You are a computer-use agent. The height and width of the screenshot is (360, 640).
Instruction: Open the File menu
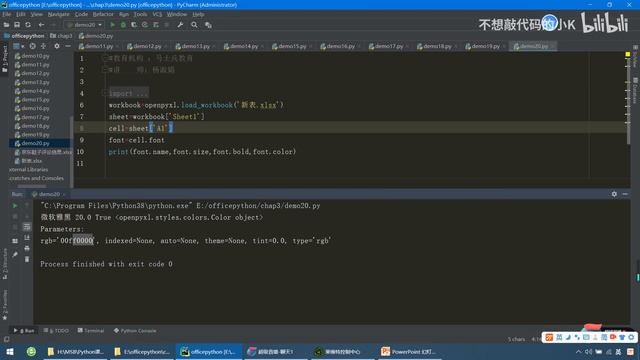coord(7,14)
